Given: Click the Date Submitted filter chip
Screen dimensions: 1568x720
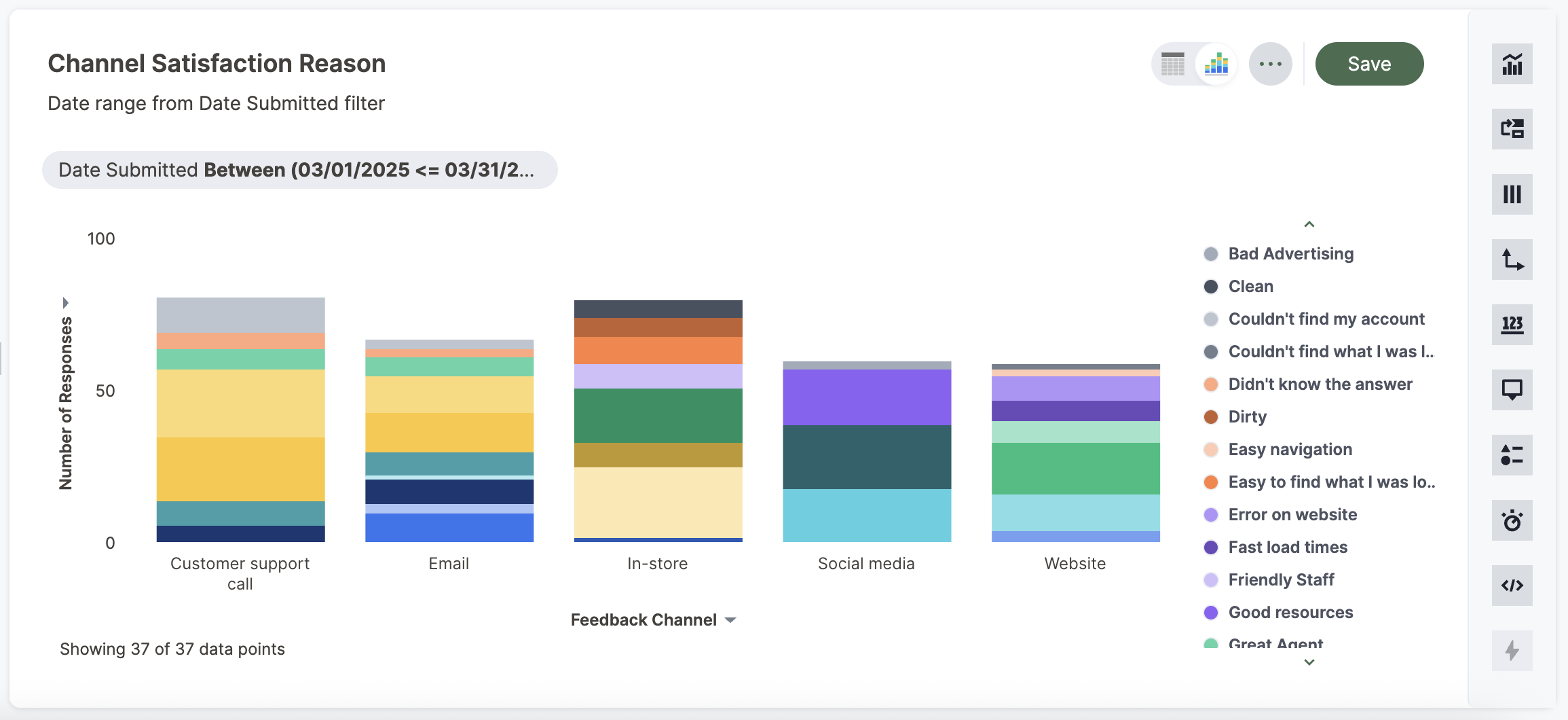Looking at the screenshot, I should coord(299,170).
